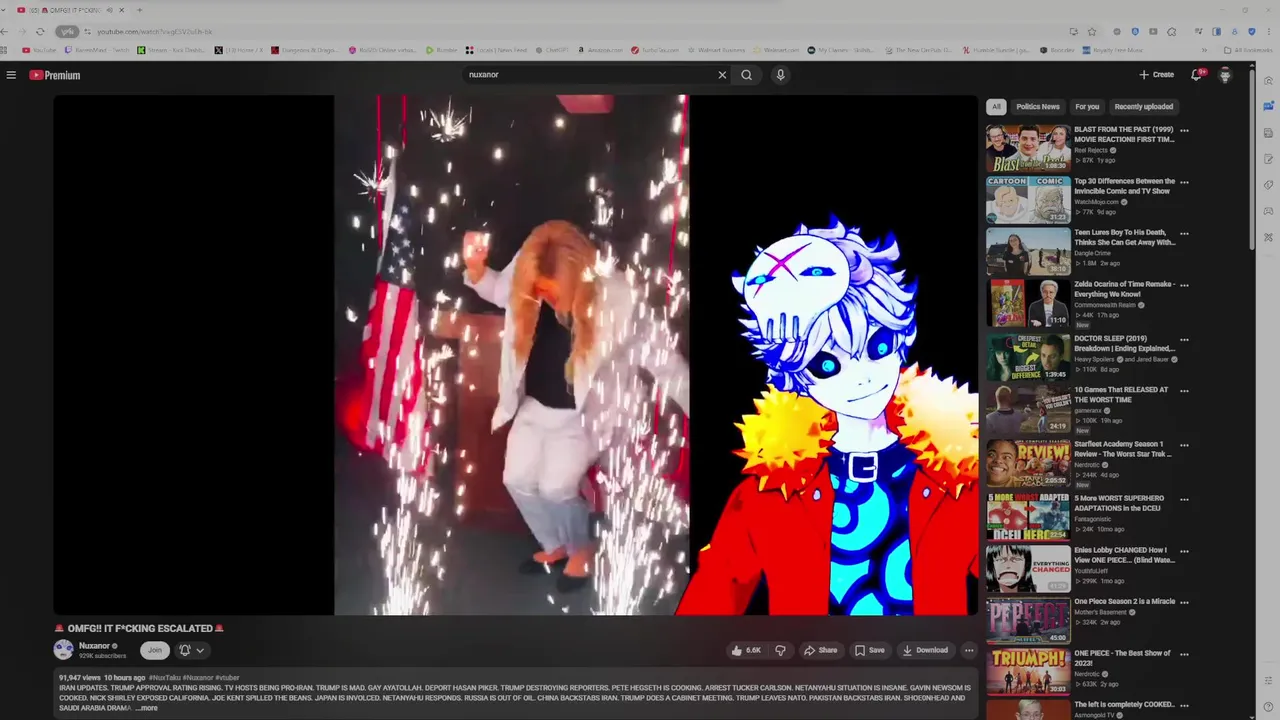
Task: Share the video
Action: [820, 650]
